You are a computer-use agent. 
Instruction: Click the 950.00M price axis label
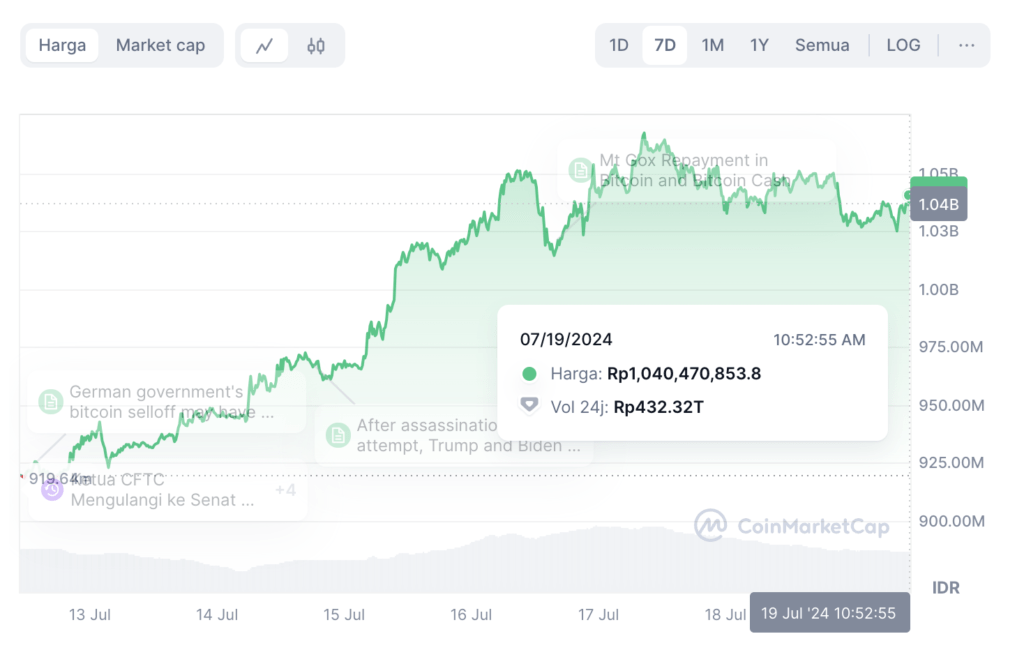[951, 405]
